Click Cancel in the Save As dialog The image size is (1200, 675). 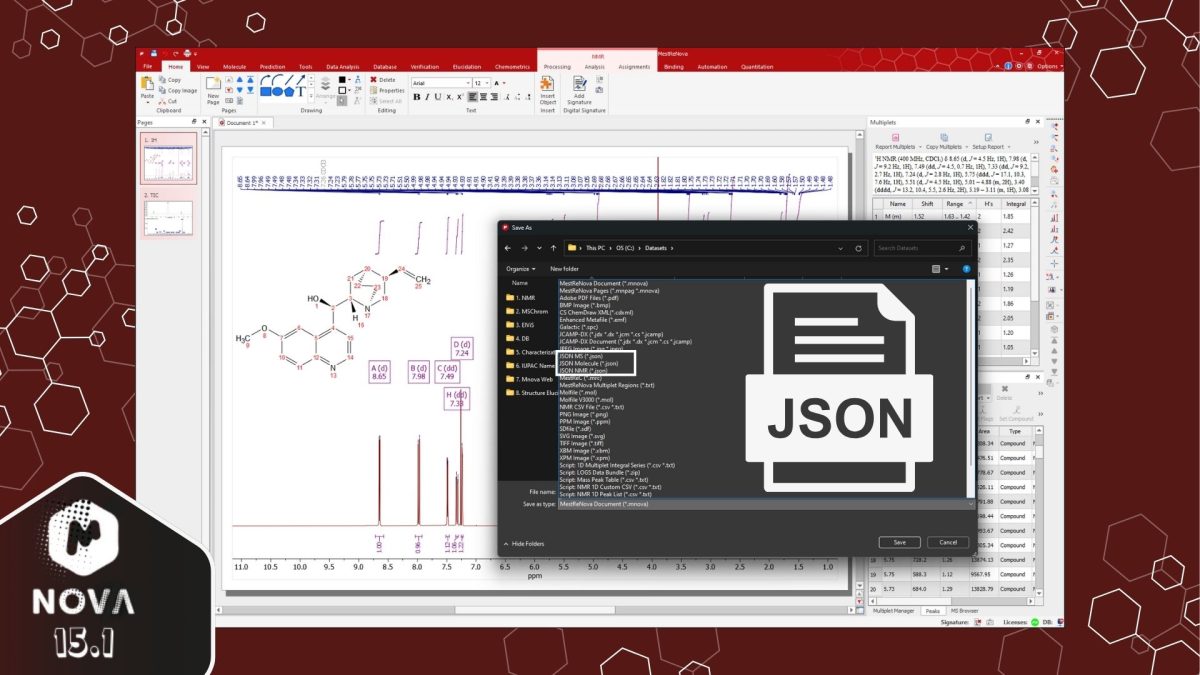click(x=948, y=542)
